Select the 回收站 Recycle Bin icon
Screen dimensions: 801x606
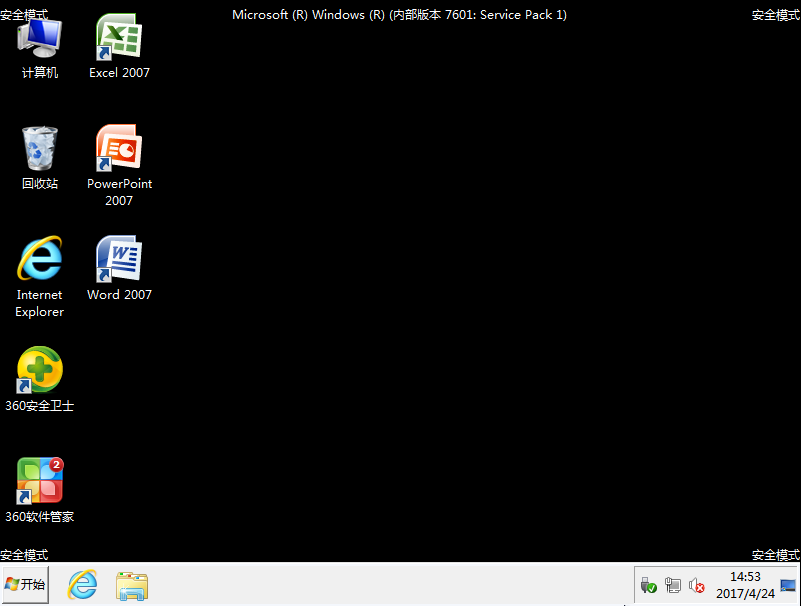[39, 158]
